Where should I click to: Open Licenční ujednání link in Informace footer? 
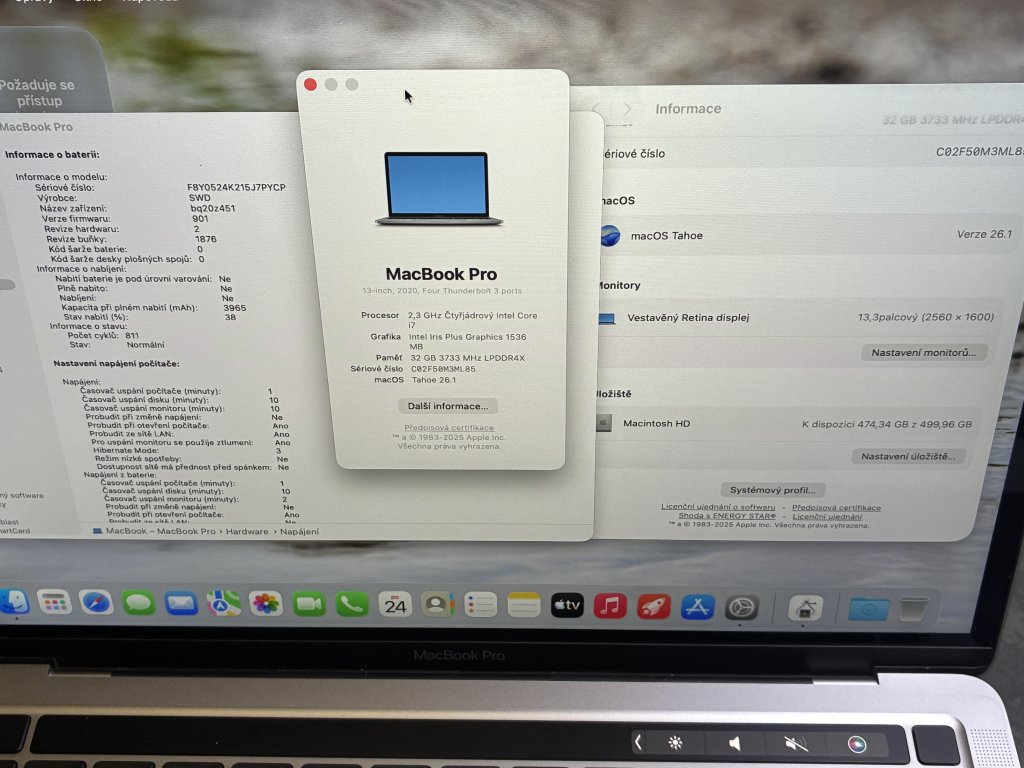pyautogui.click(x=827, y=517)
